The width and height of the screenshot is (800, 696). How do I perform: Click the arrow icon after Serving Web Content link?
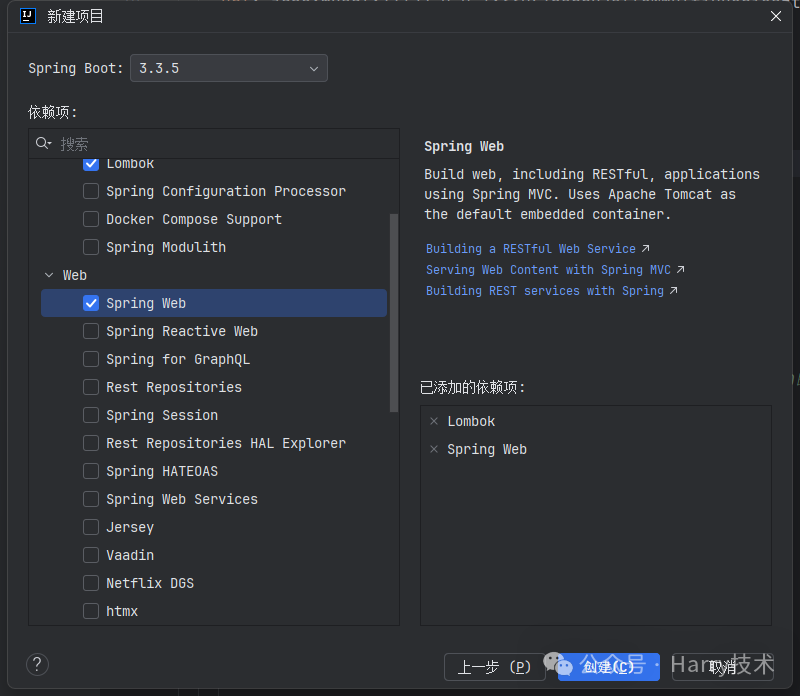(x=680, y=270)
